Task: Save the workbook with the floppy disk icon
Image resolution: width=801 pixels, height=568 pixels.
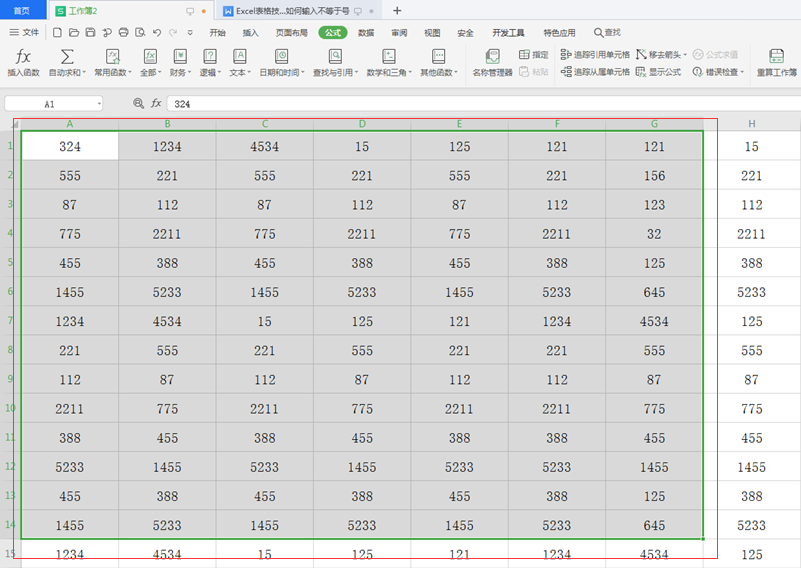Action: point(90,33)
